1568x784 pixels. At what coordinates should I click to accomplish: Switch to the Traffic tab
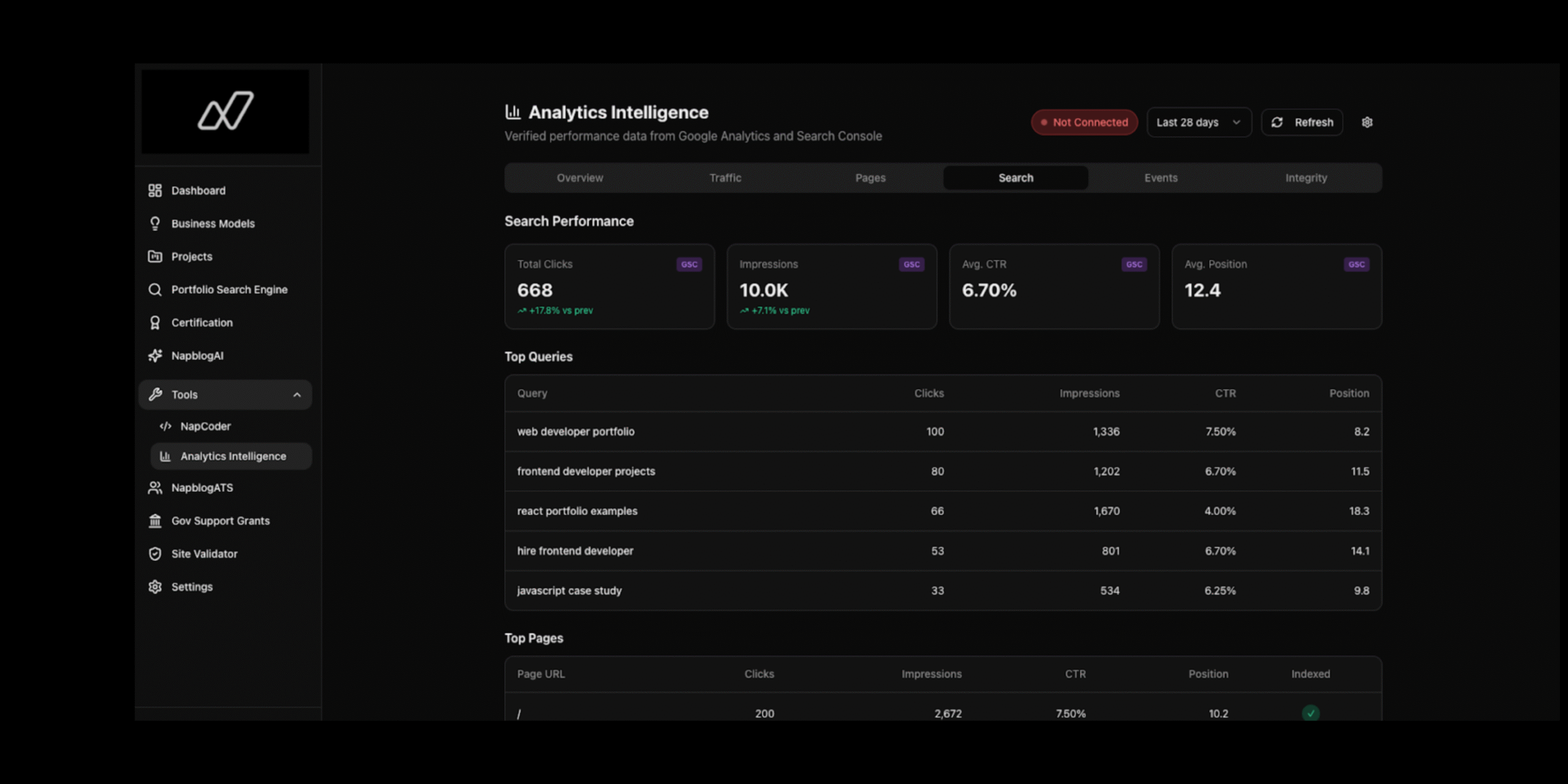pyautogui.click(x=725, y=178)
